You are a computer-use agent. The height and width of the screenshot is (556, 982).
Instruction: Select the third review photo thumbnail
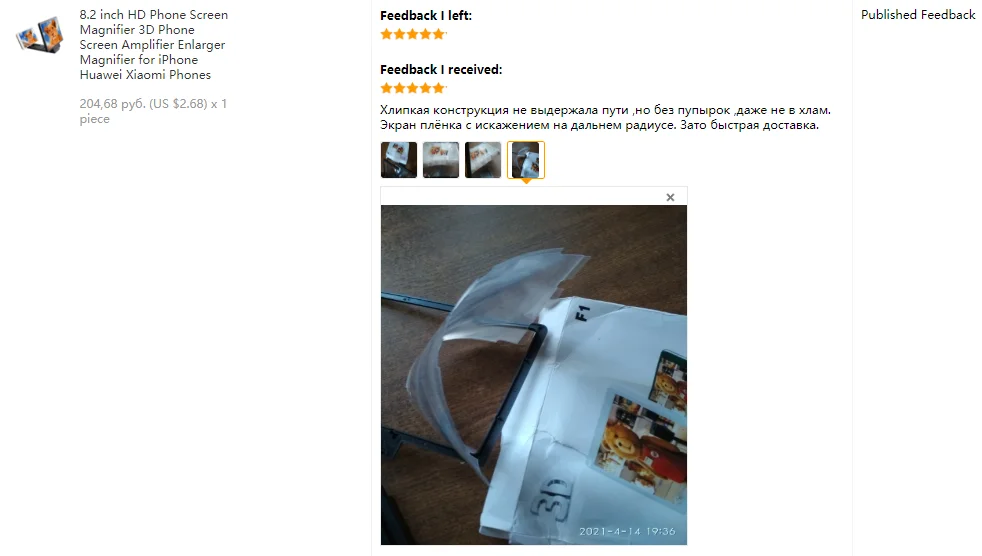(483, 160)
